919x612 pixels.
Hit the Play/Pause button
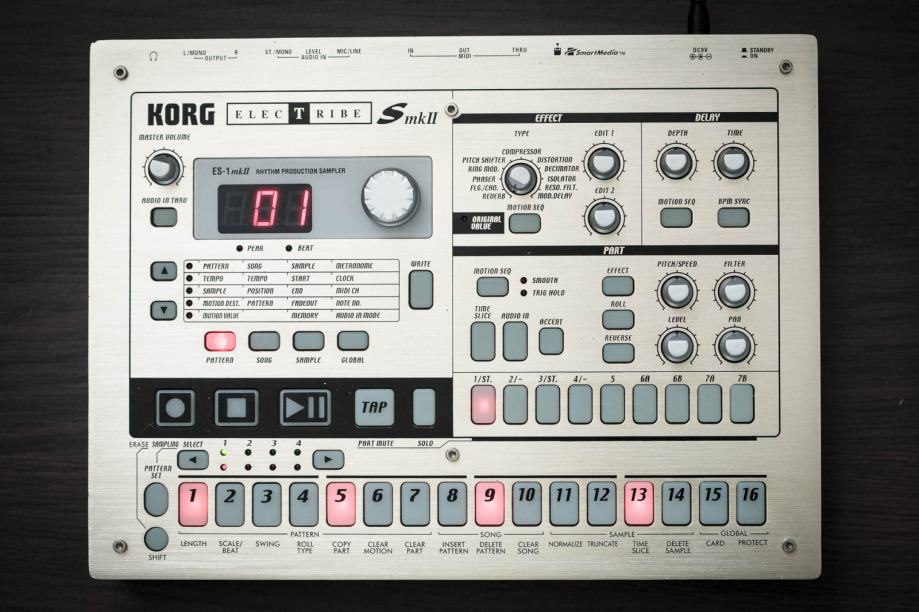(304, 407)
